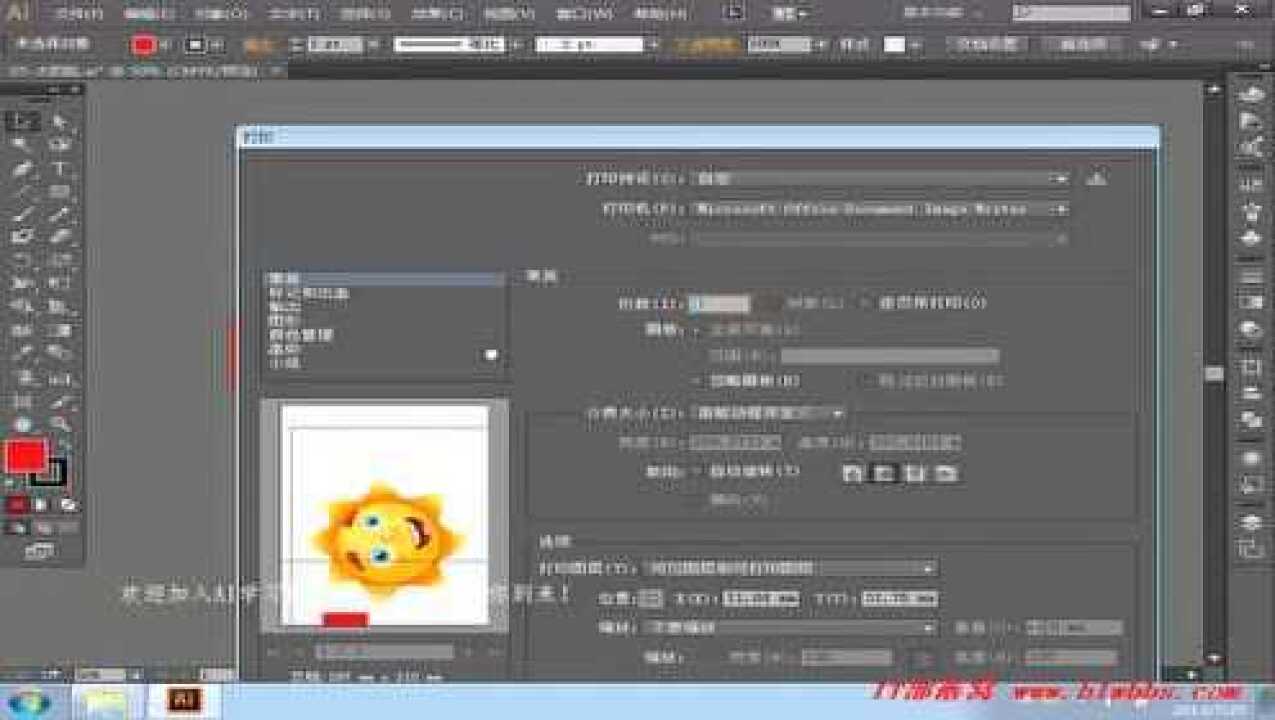Select the Marks and Bleed category
This screenshot has width=1275, height=720.
click(300, 292)
